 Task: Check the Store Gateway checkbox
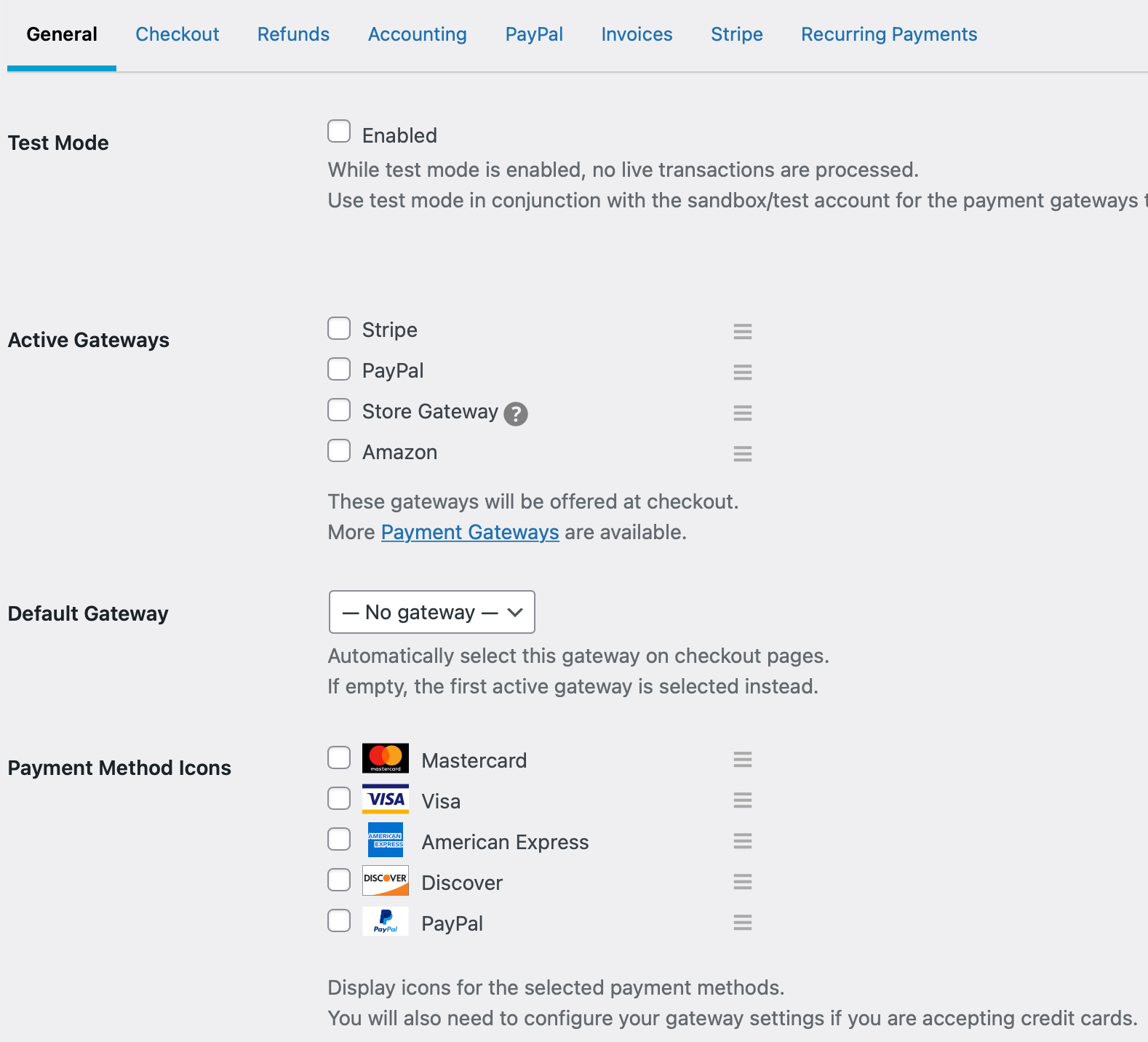339,410
